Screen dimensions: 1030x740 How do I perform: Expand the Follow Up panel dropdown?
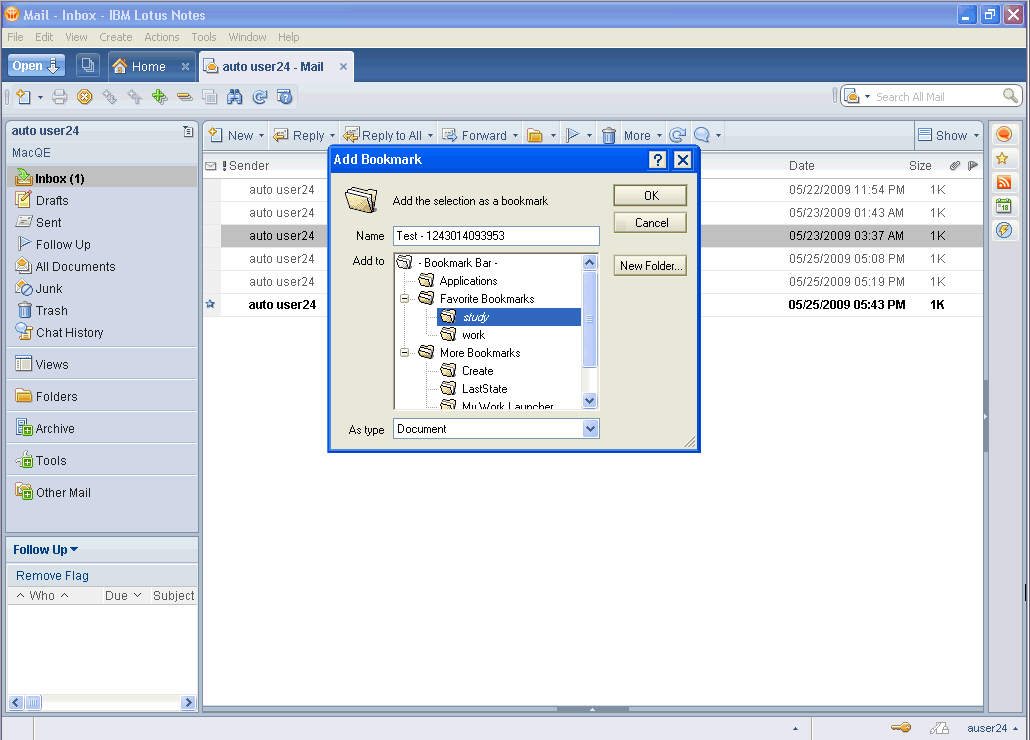[74, 550]
